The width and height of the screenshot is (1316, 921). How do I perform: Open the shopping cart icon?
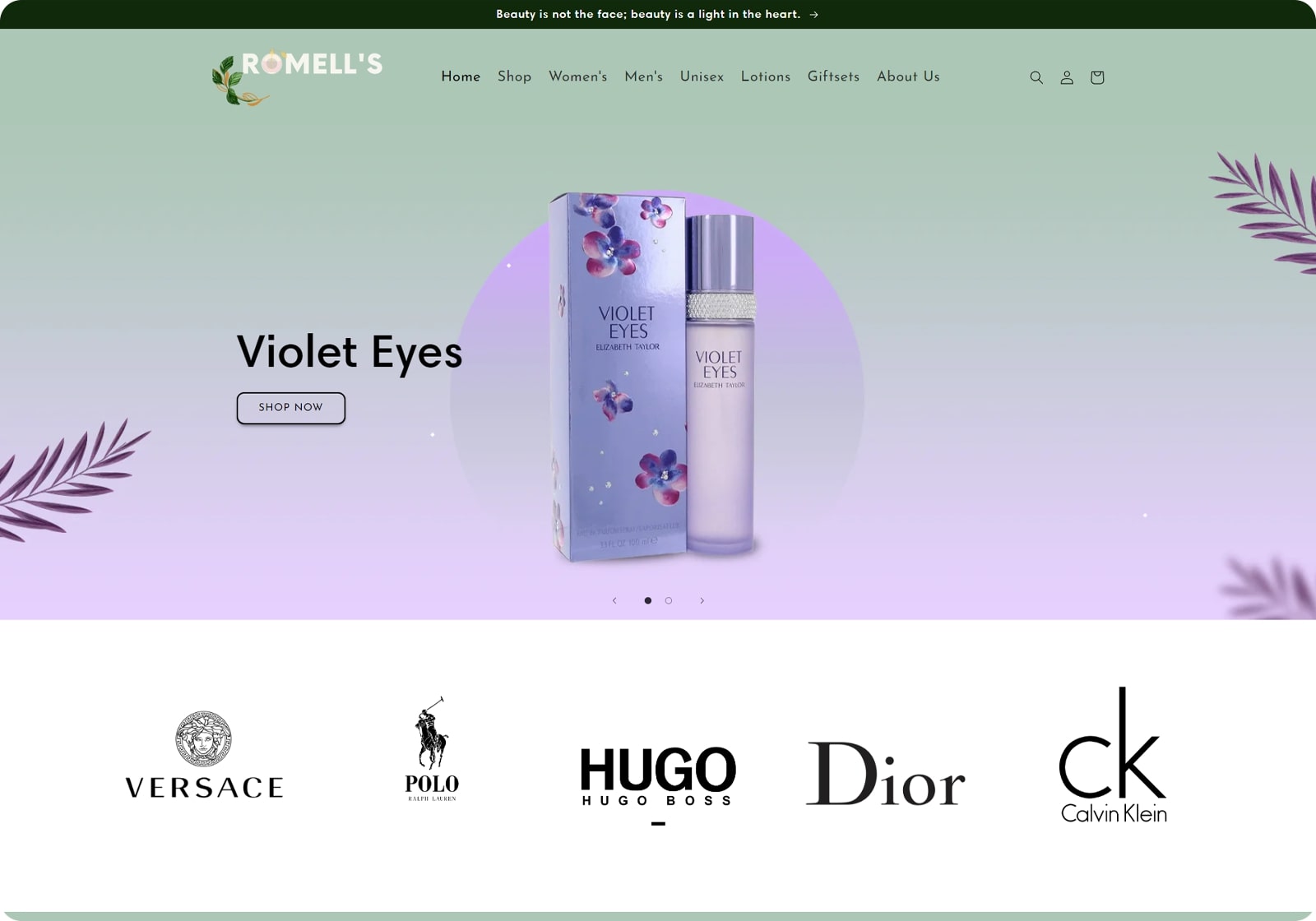tap(1097, 77)
